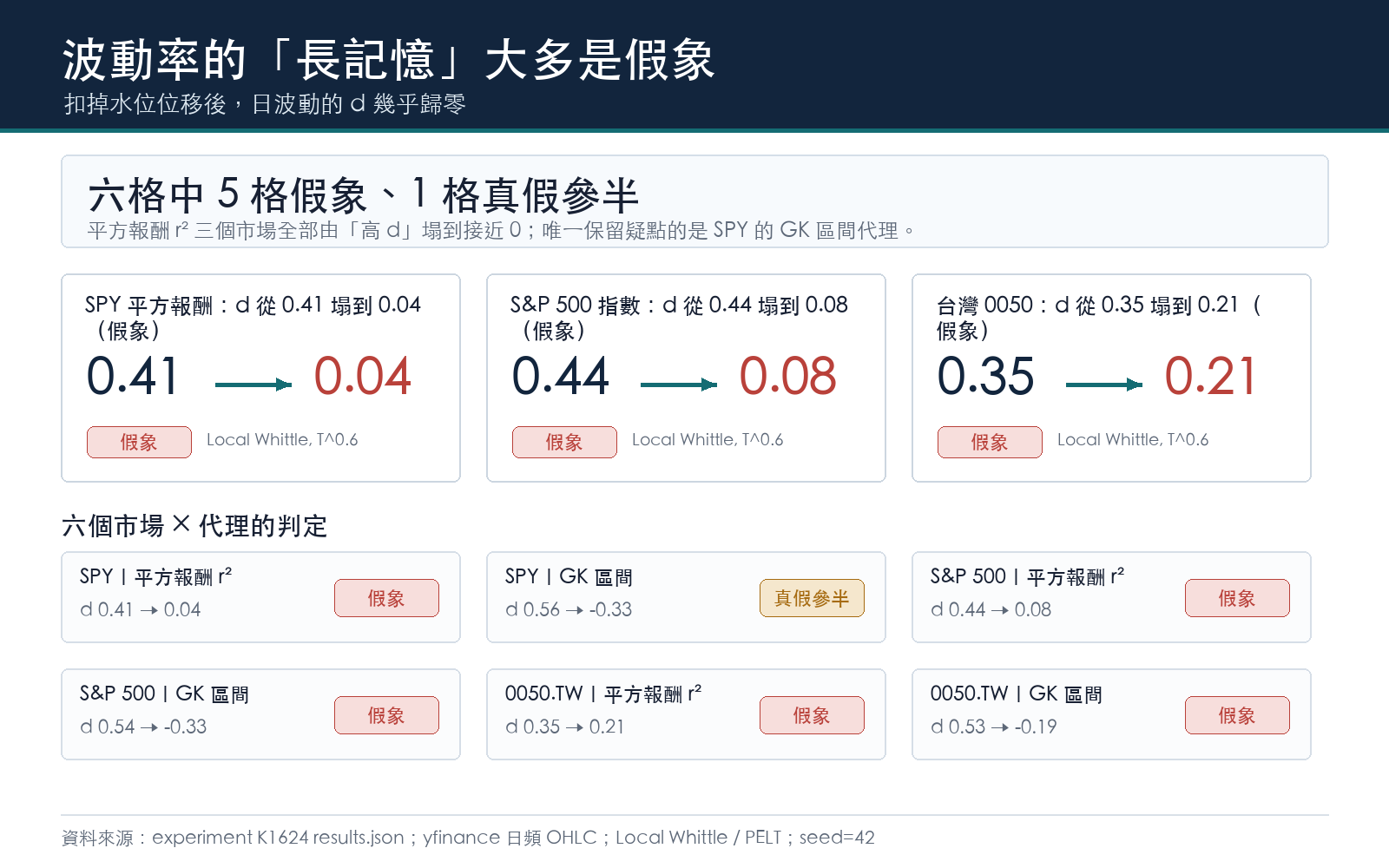Click the 真假參半 badge
The height and width of the screenshot is (868, 1389).
click(x=812, y=598)
